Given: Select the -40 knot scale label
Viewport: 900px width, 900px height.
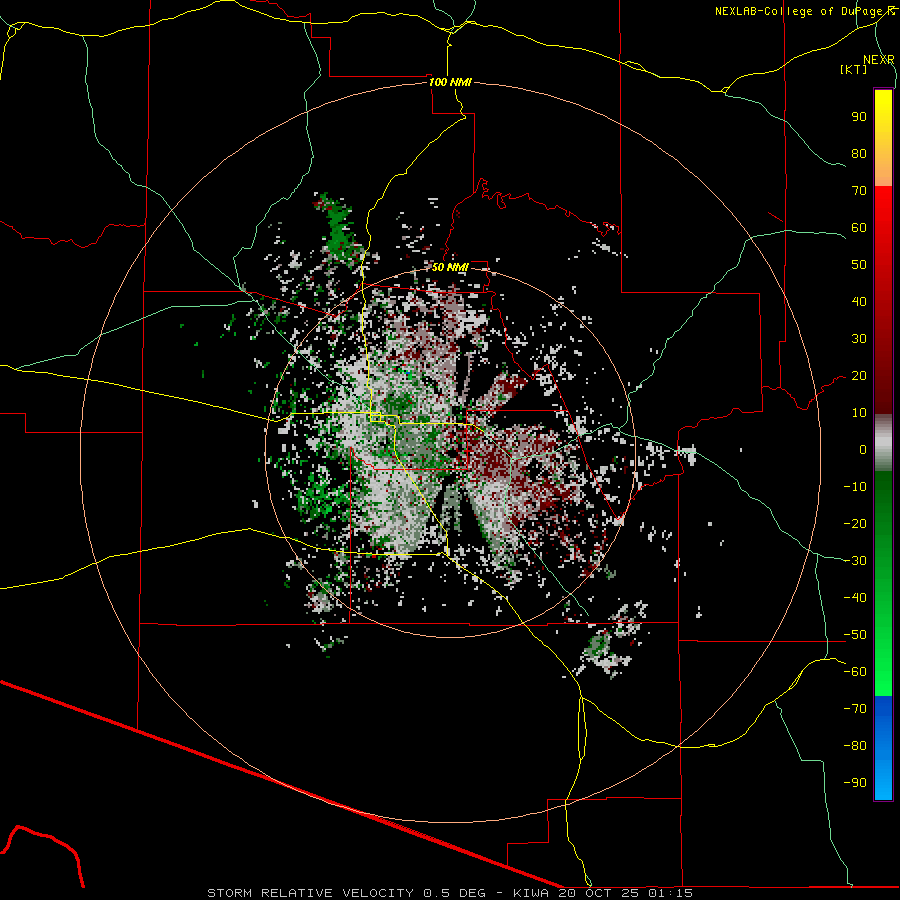Looking at the screenshot, I should point(855,598).
